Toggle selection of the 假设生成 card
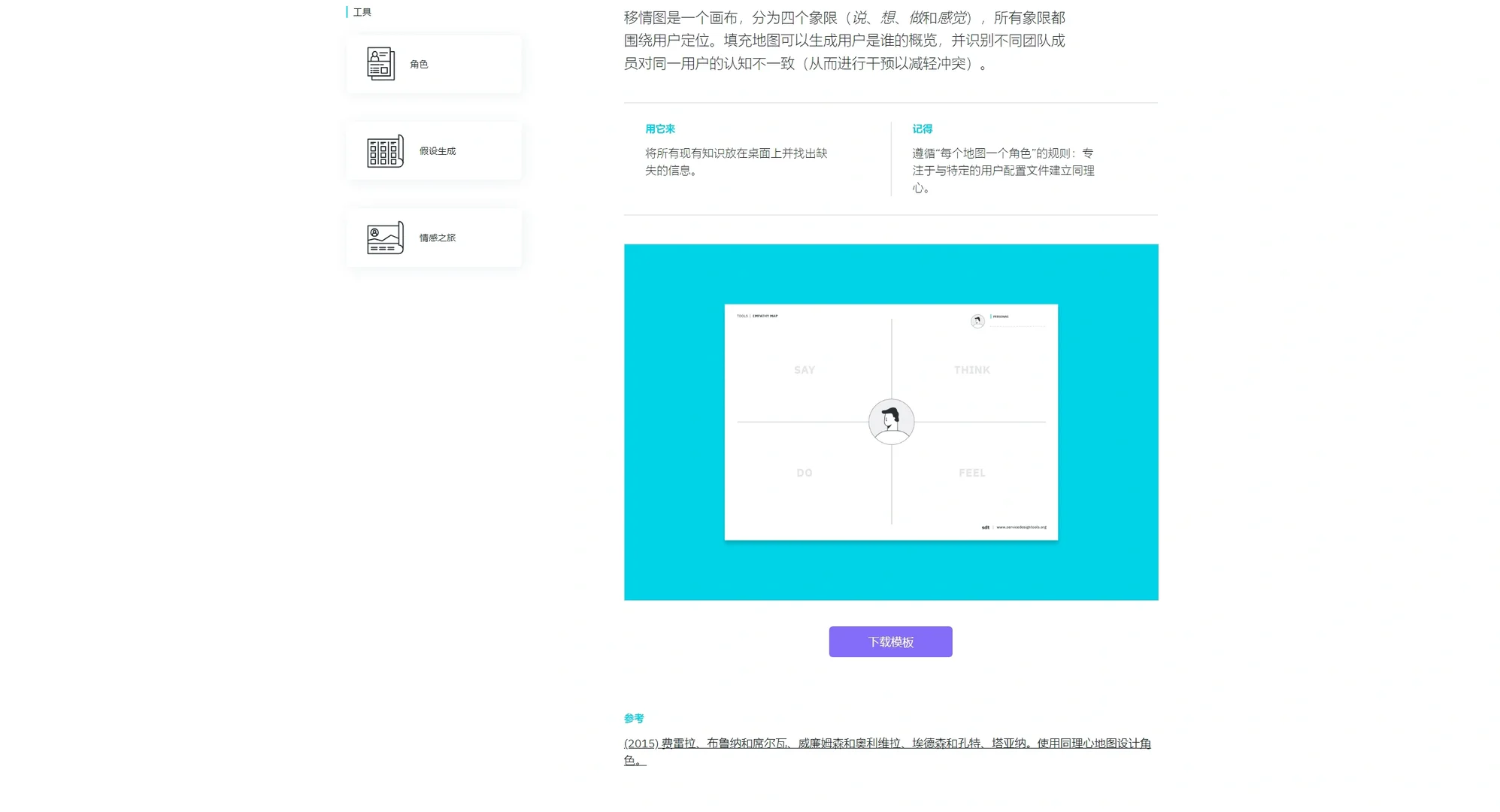The image size is (1500, 812). click(433, 150)
